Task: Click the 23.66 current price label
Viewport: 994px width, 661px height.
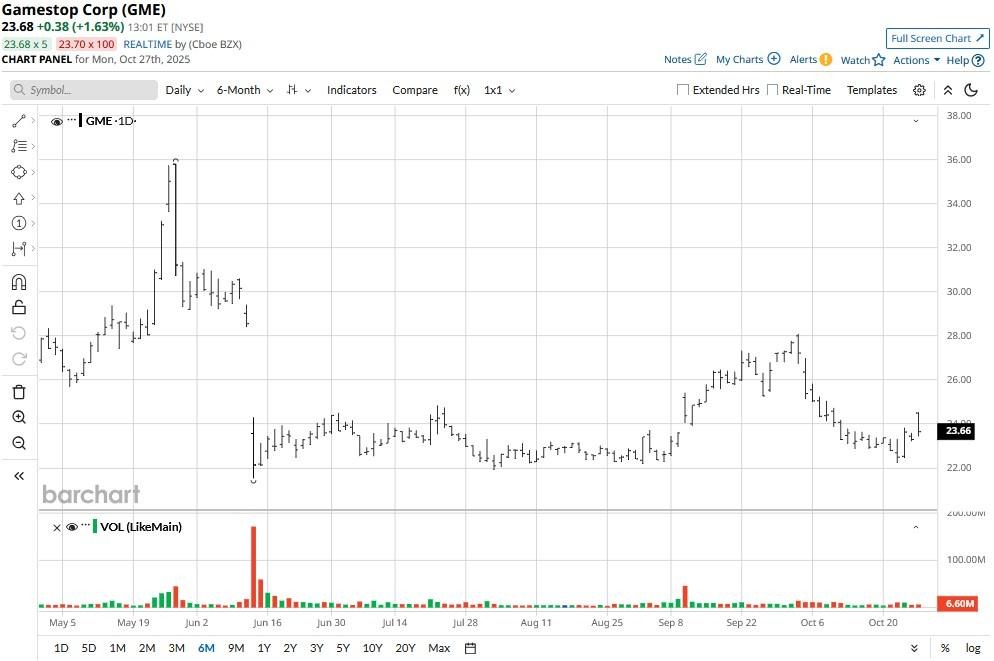Action: point(958,431)
